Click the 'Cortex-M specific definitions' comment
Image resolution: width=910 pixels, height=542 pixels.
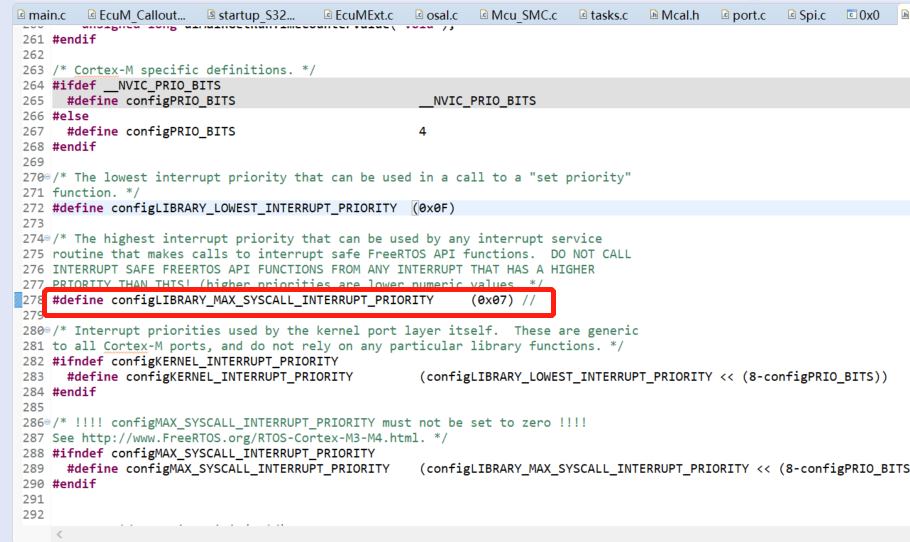(x=184, y=70)
